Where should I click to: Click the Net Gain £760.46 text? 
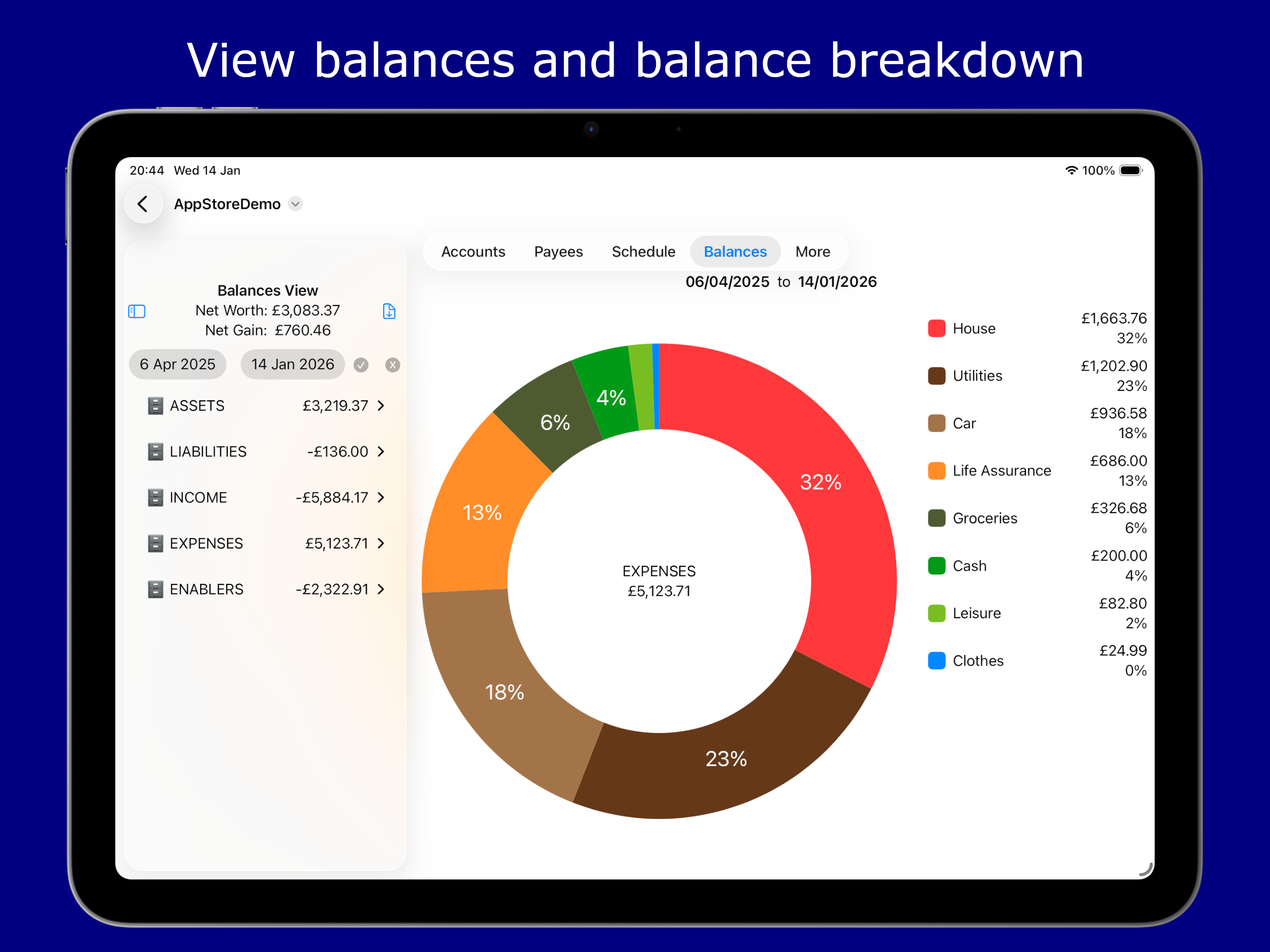pyautogui.click(x=268, y=330)
